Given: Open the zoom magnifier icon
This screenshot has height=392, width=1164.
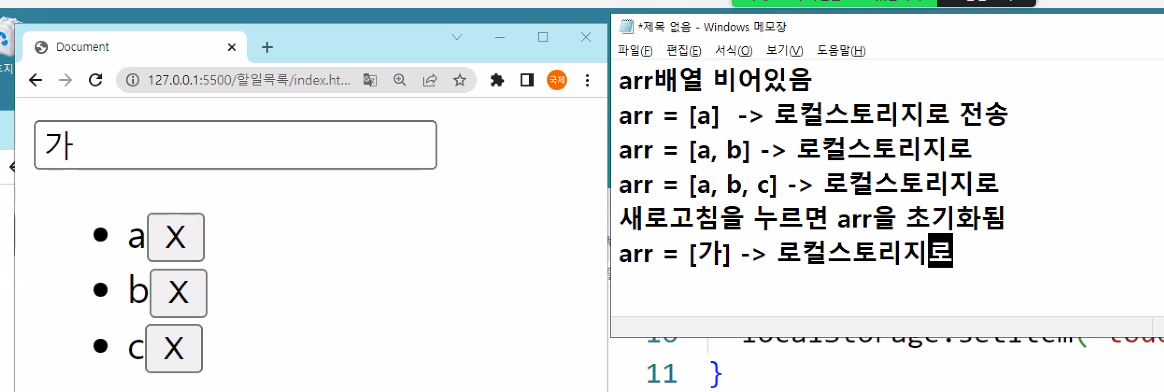Looking at the screenshot, I should coord(400,80).
